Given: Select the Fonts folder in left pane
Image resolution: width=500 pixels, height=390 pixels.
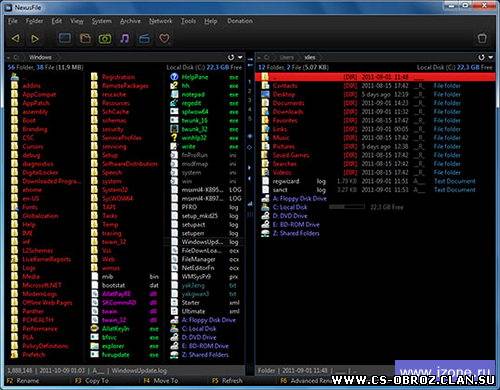Looking at the screenshot, I should pos(30,207).
